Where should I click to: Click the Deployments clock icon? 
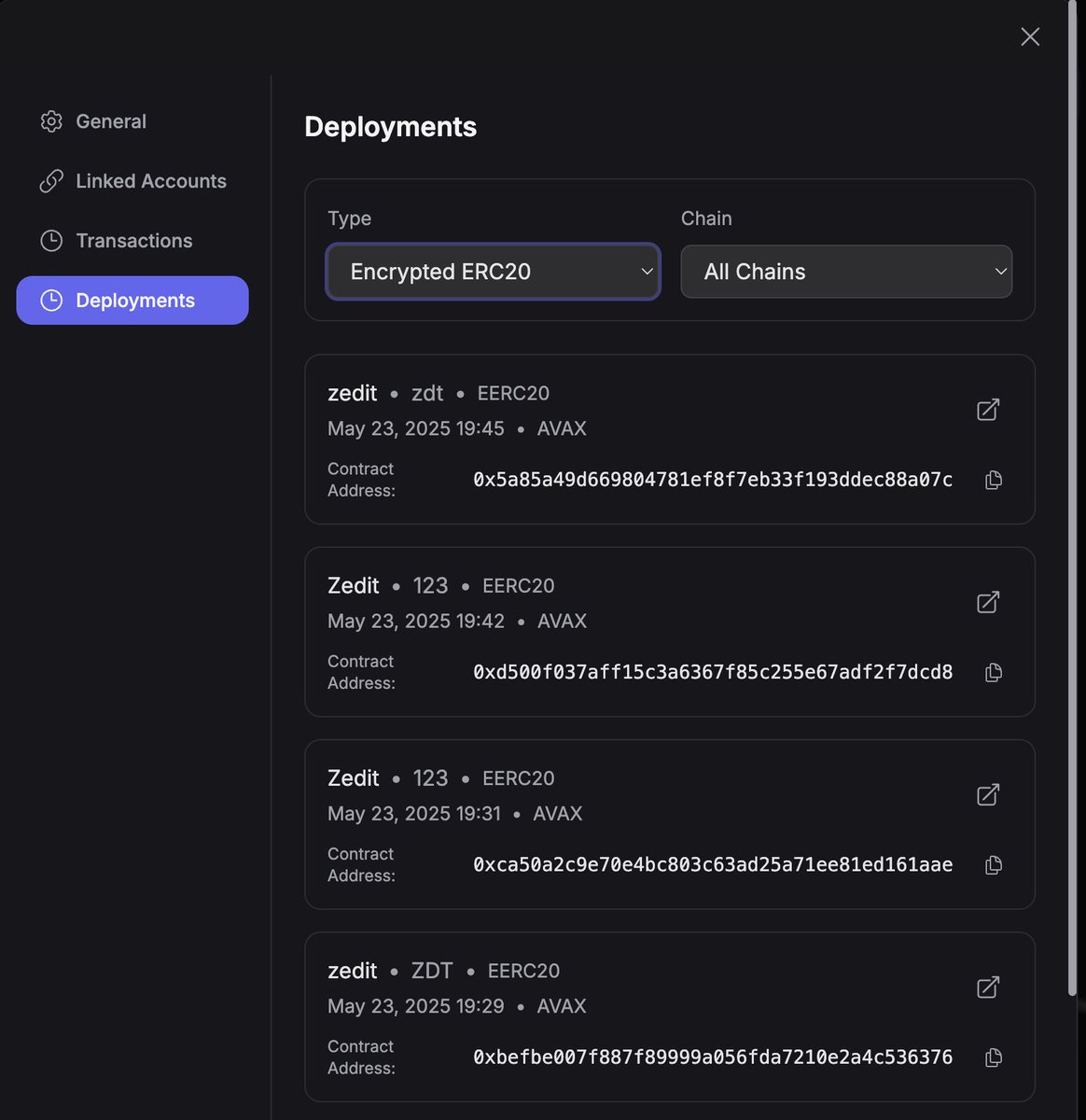click(x=51, y=301)
